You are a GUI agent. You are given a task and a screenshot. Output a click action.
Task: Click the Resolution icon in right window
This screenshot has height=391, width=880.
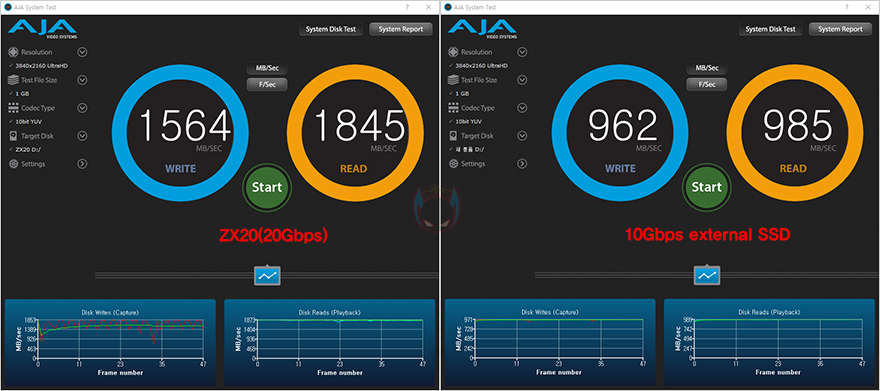click(x=453, y=52)
